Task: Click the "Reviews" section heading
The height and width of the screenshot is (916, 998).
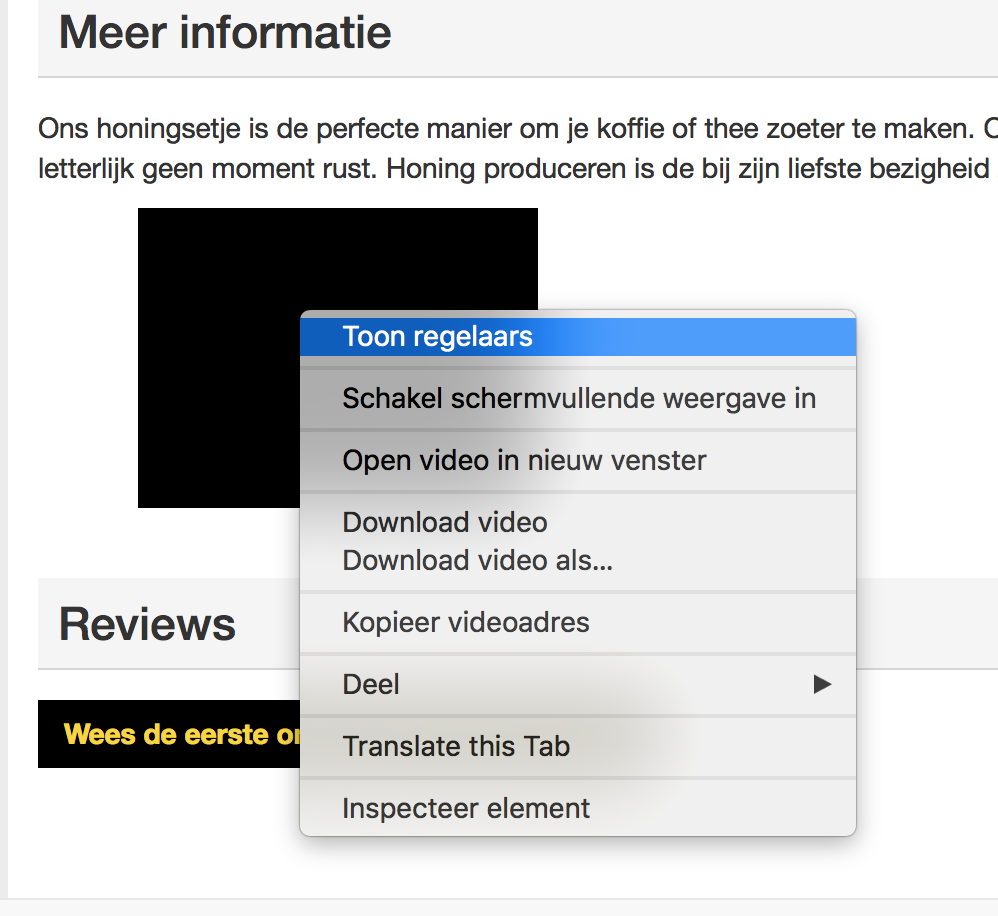Action: click(x=146, y=624)
